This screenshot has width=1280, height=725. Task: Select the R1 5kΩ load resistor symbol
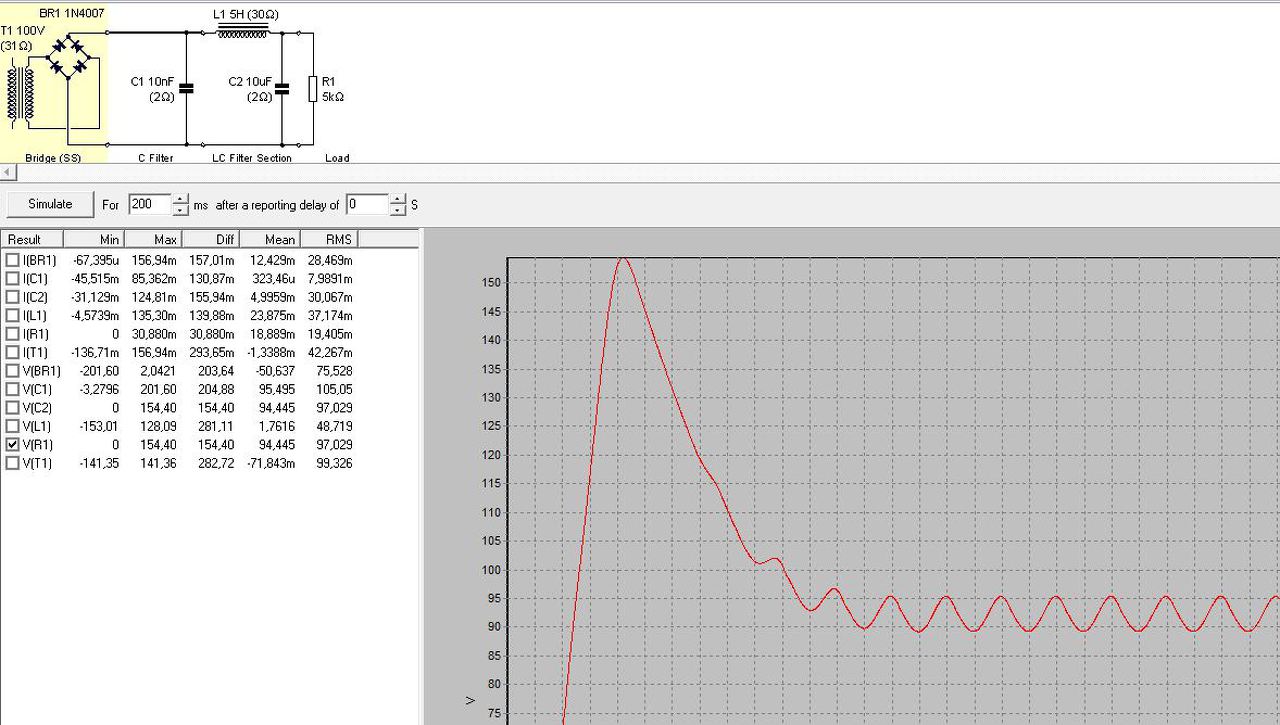click(313, 88)
